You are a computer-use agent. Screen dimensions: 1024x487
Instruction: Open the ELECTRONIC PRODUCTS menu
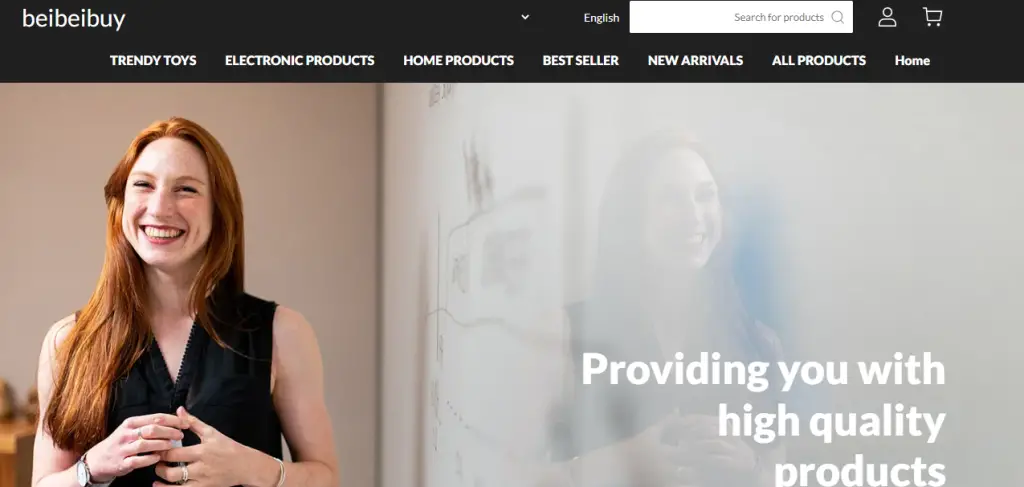[300, 61]
